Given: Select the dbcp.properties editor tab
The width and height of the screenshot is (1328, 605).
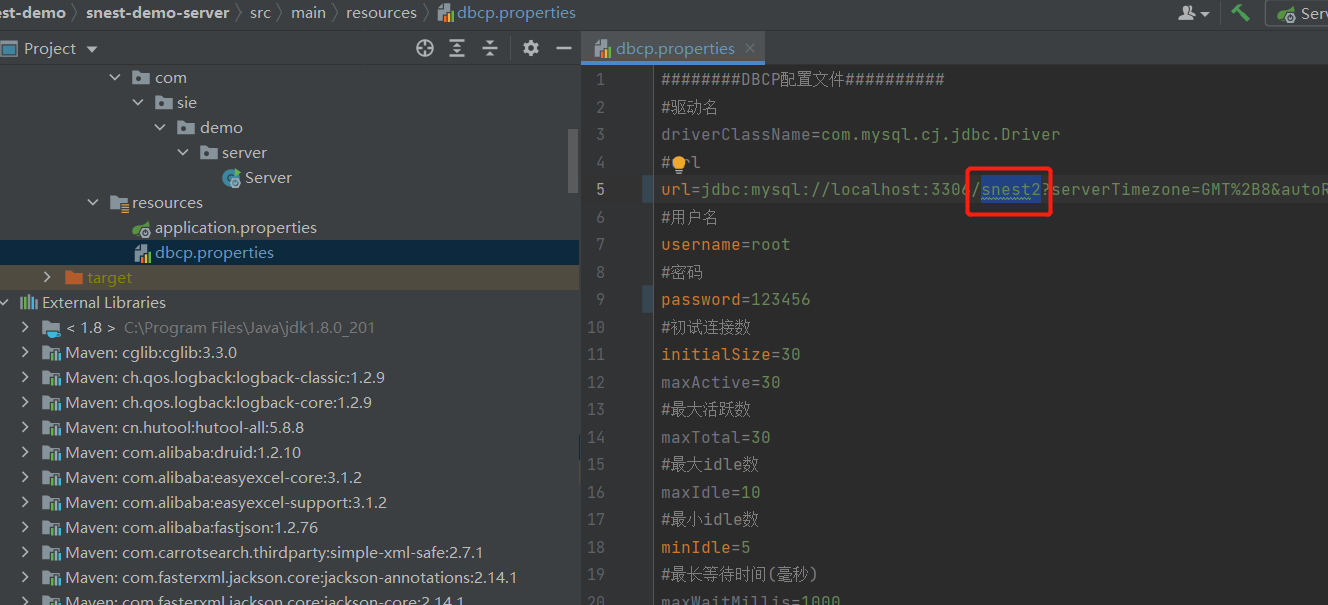Looking at the screenshot, I should (675, 48).
